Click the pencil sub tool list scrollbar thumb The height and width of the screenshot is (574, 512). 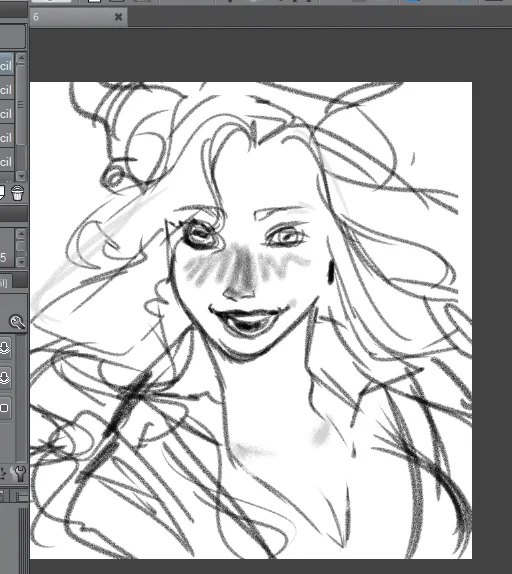[x=21, y=105]
